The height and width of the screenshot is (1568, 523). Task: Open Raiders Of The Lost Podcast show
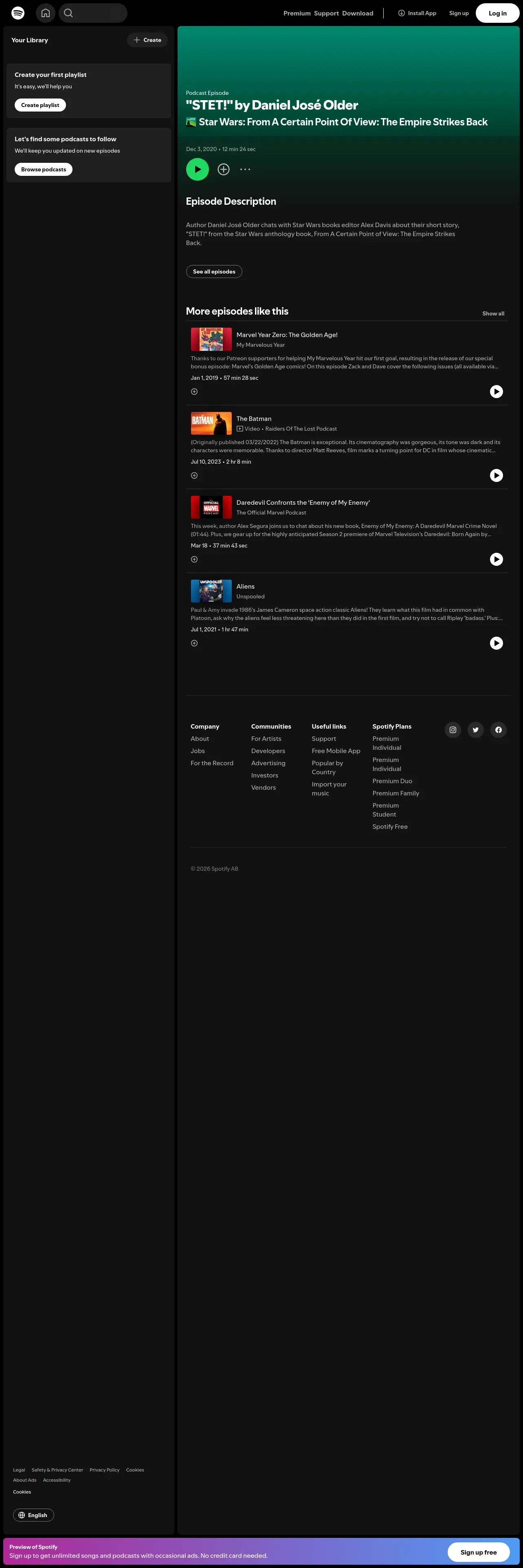click(x=301, y=429)
